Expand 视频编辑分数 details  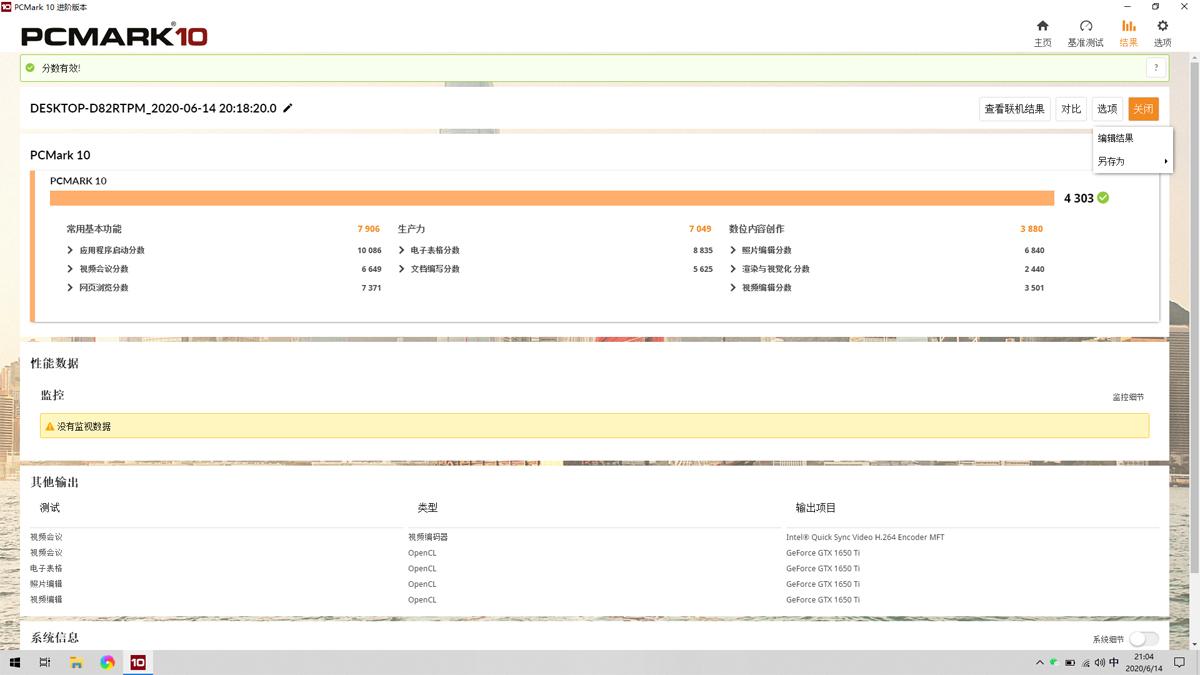pos(733,288)
